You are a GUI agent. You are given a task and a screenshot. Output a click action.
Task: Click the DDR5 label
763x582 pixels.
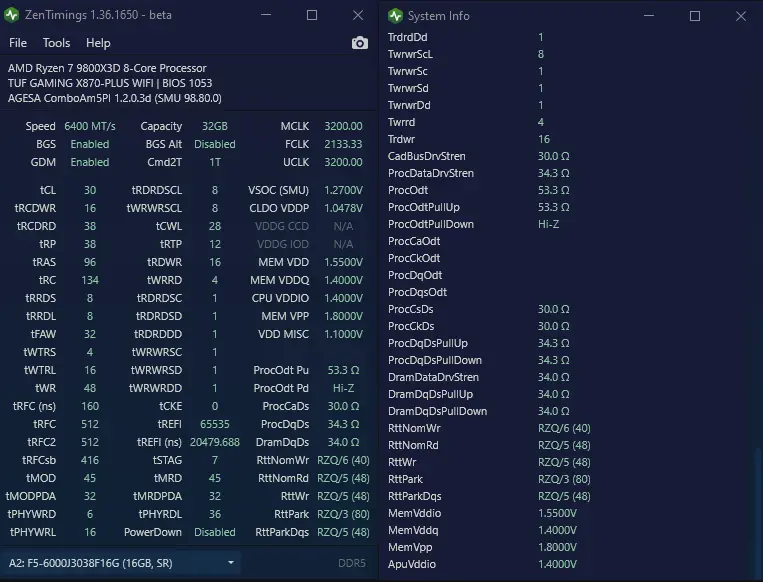point(352,563)
